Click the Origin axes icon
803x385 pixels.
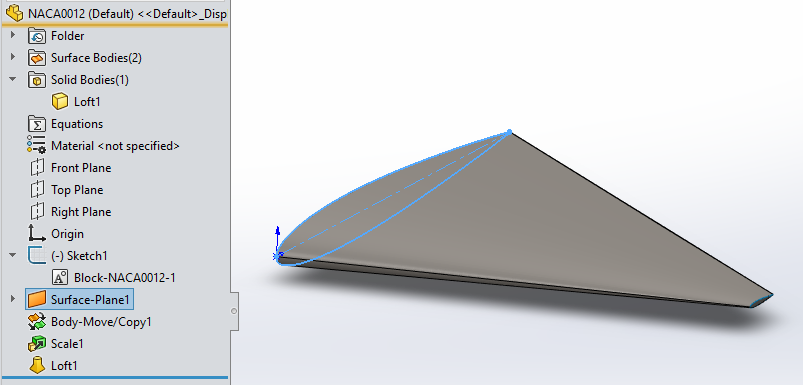[37, 233]
